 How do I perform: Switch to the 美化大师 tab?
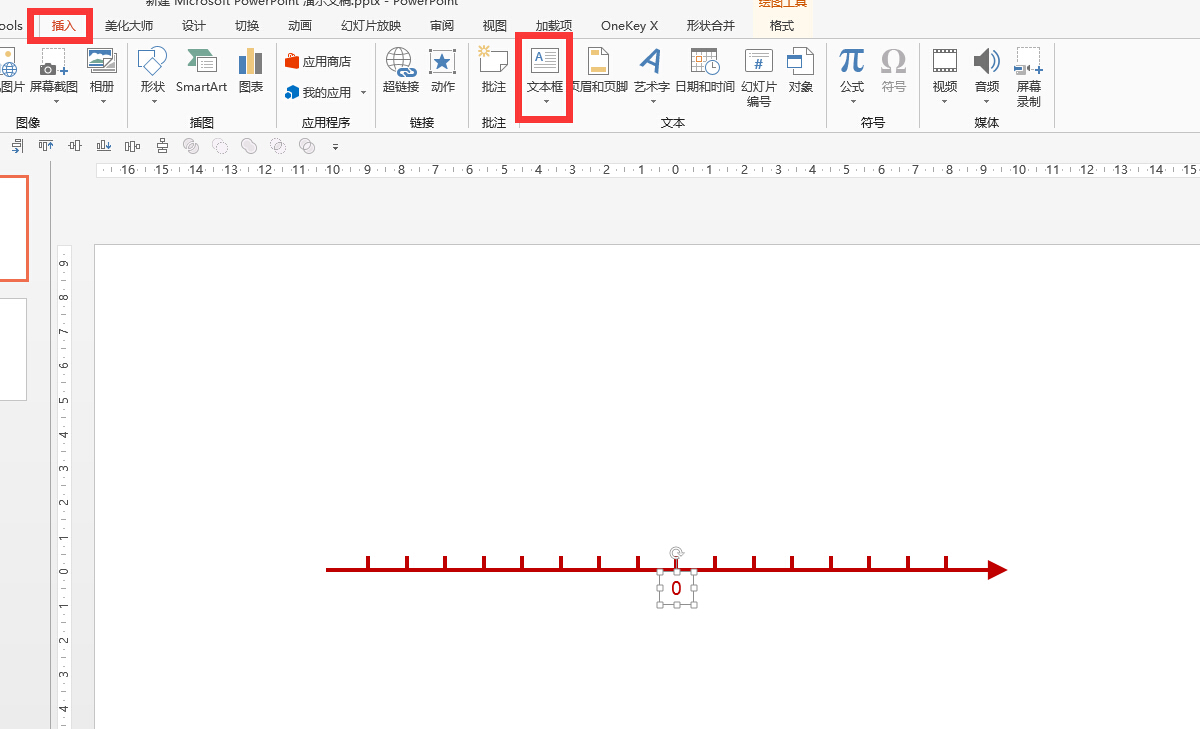pyautogui.click(x=129, y=26)
